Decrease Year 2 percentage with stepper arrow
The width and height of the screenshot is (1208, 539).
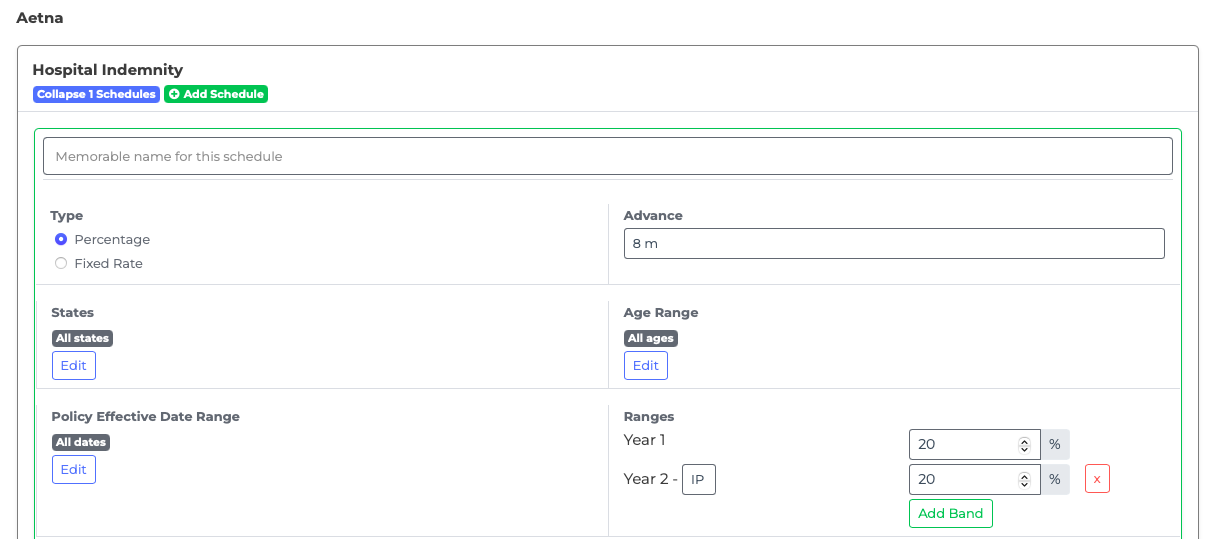point(1024,483)
